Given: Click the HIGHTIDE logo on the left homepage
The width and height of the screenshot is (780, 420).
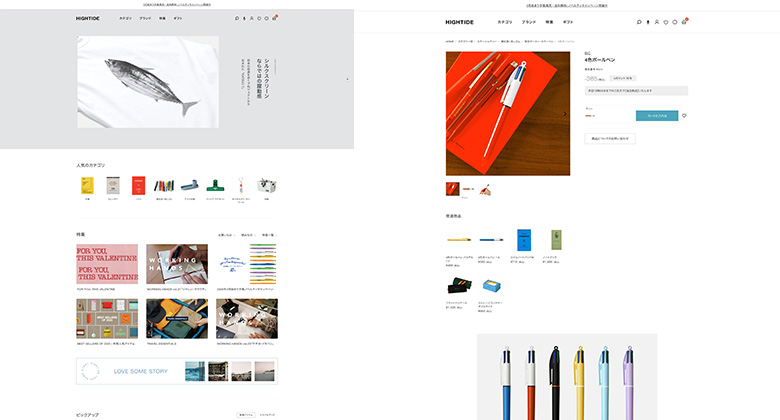Looking at the screenshot, I should [x=88, y=18].
